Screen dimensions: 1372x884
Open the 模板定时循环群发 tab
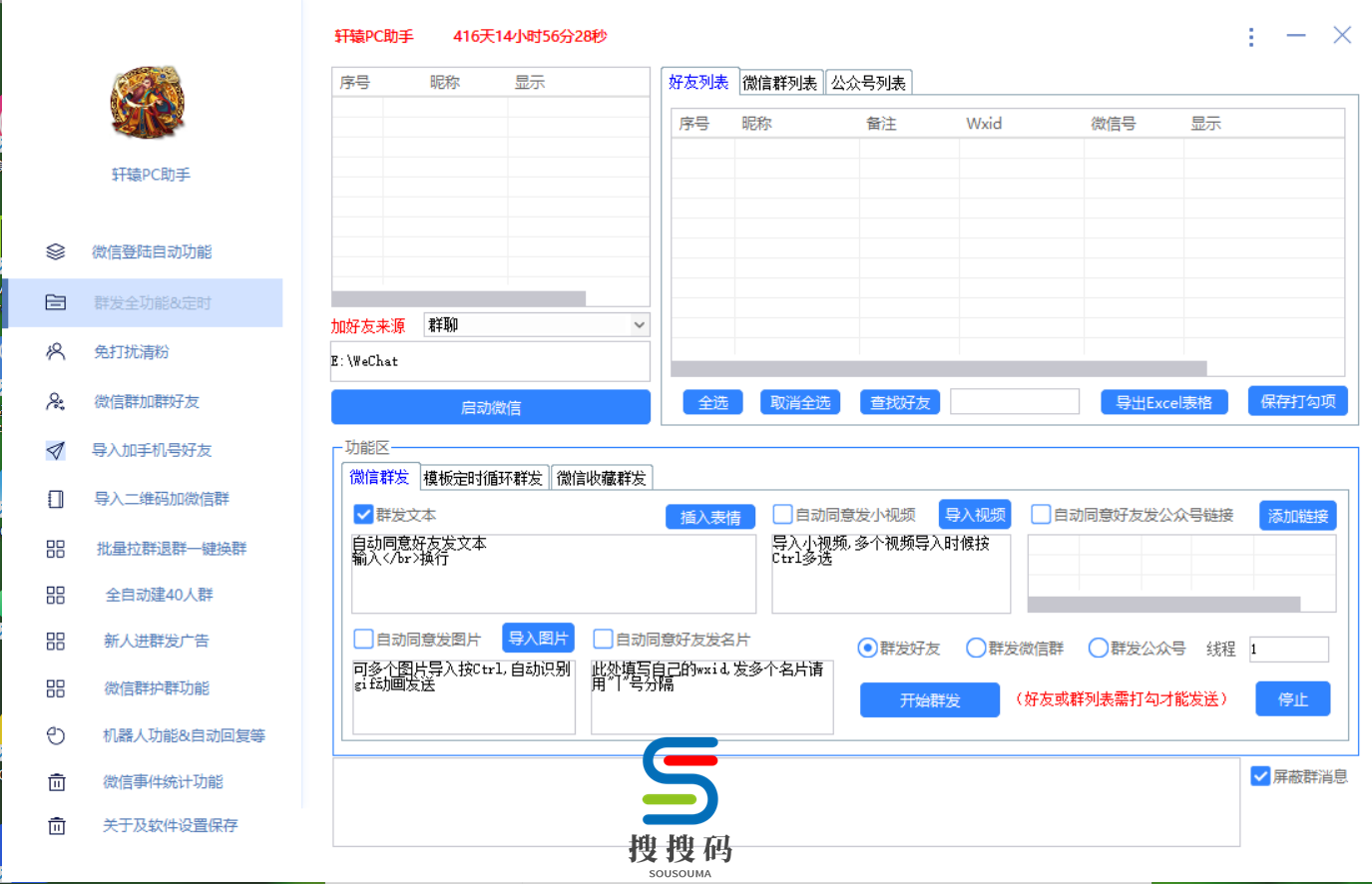tap(483, 478)
